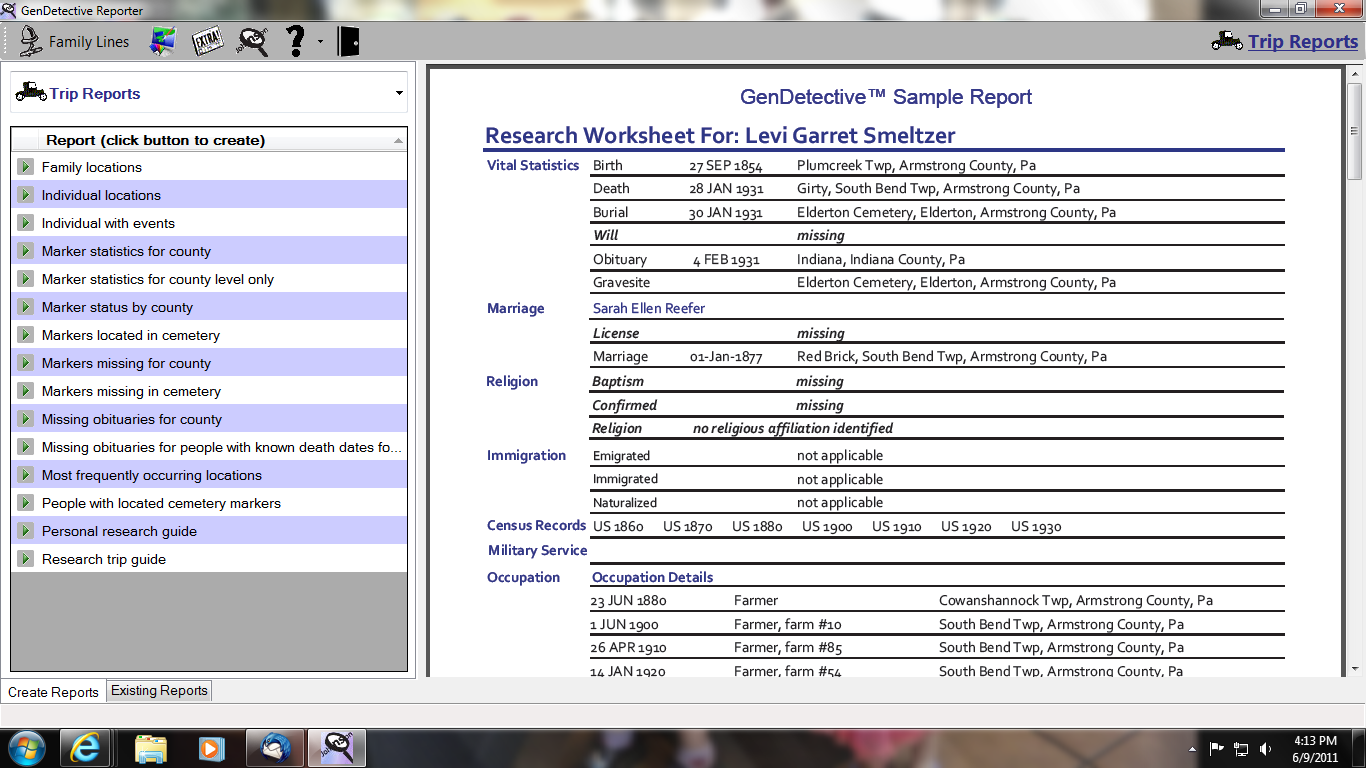Create the Individual locations report
Screen dimensions: 1366x768
26,195
